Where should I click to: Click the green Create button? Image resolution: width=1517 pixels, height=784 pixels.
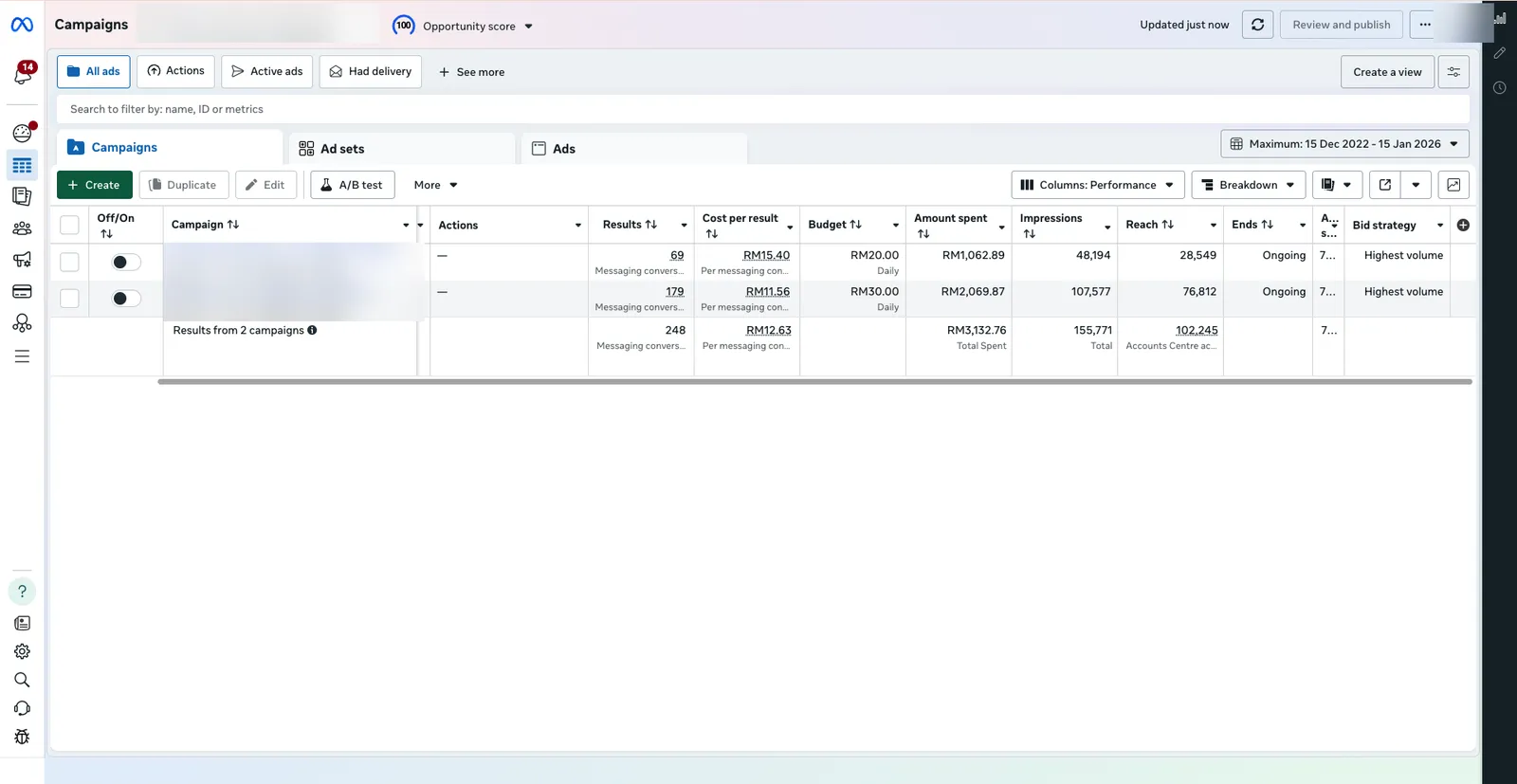(x=95, y=185)
